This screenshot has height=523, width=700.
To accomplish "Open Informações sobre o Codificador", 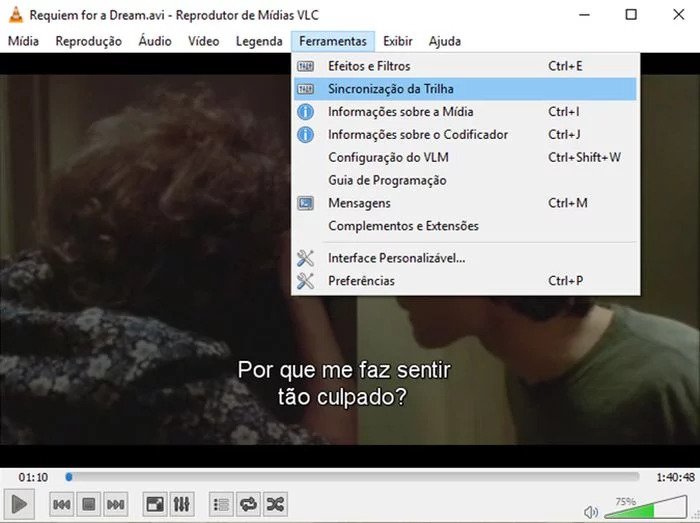I will [465, 134].
